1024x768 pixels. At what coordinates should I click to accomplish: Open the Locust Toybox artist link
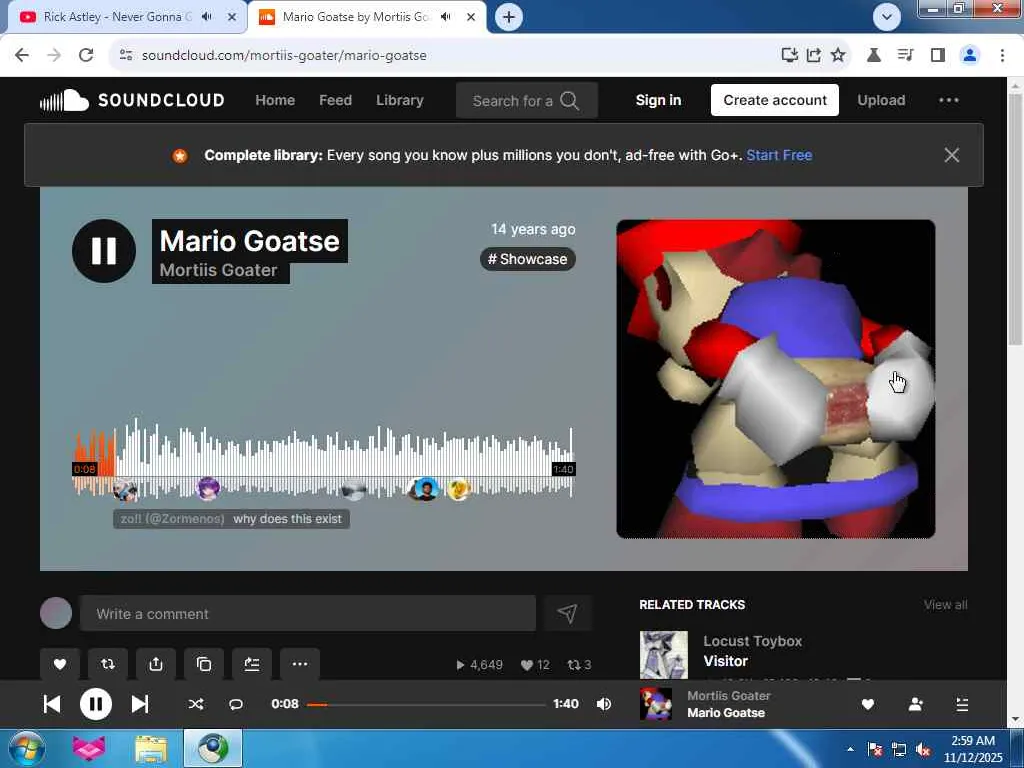[752, 641]
